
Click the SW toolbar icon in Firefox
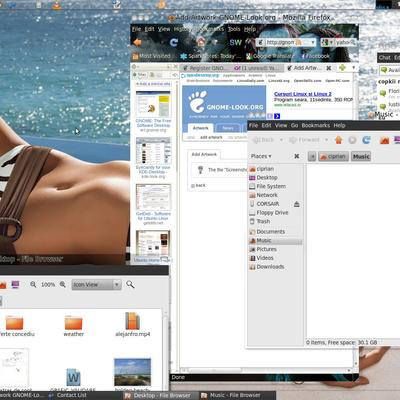click(x=235, y=42)
